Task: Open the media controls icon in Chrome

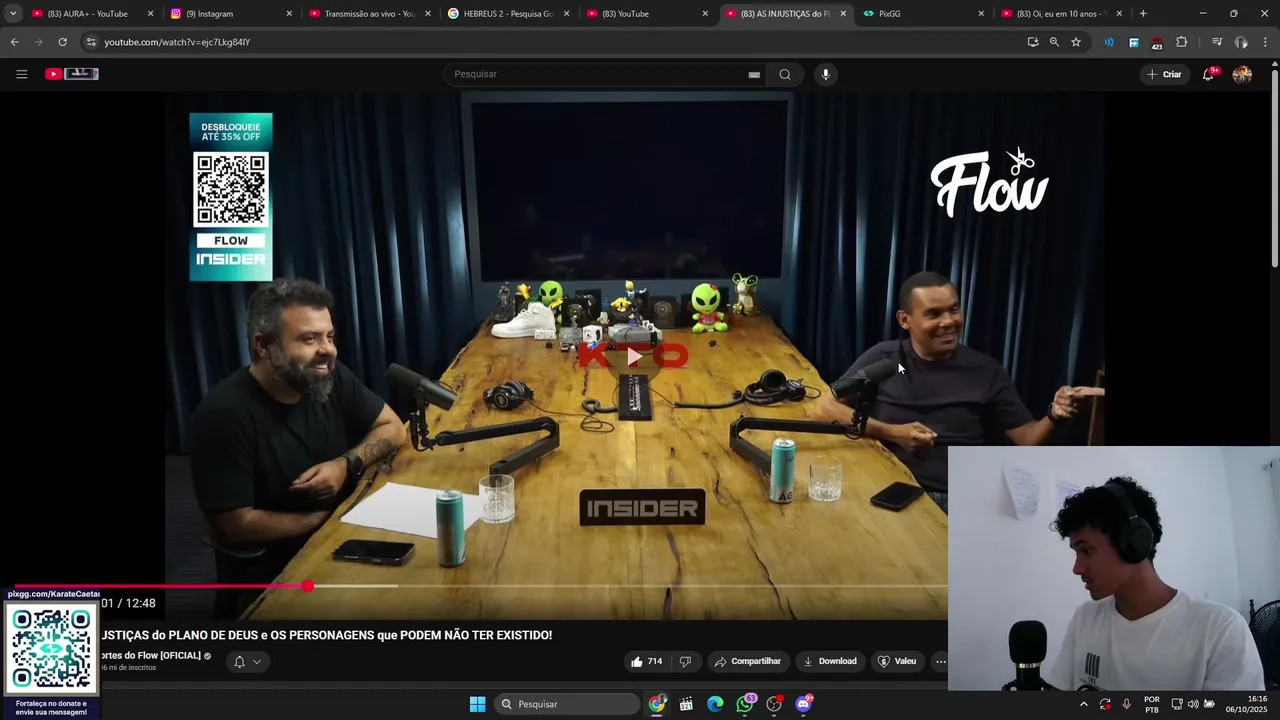Action: click(1217, 42)
